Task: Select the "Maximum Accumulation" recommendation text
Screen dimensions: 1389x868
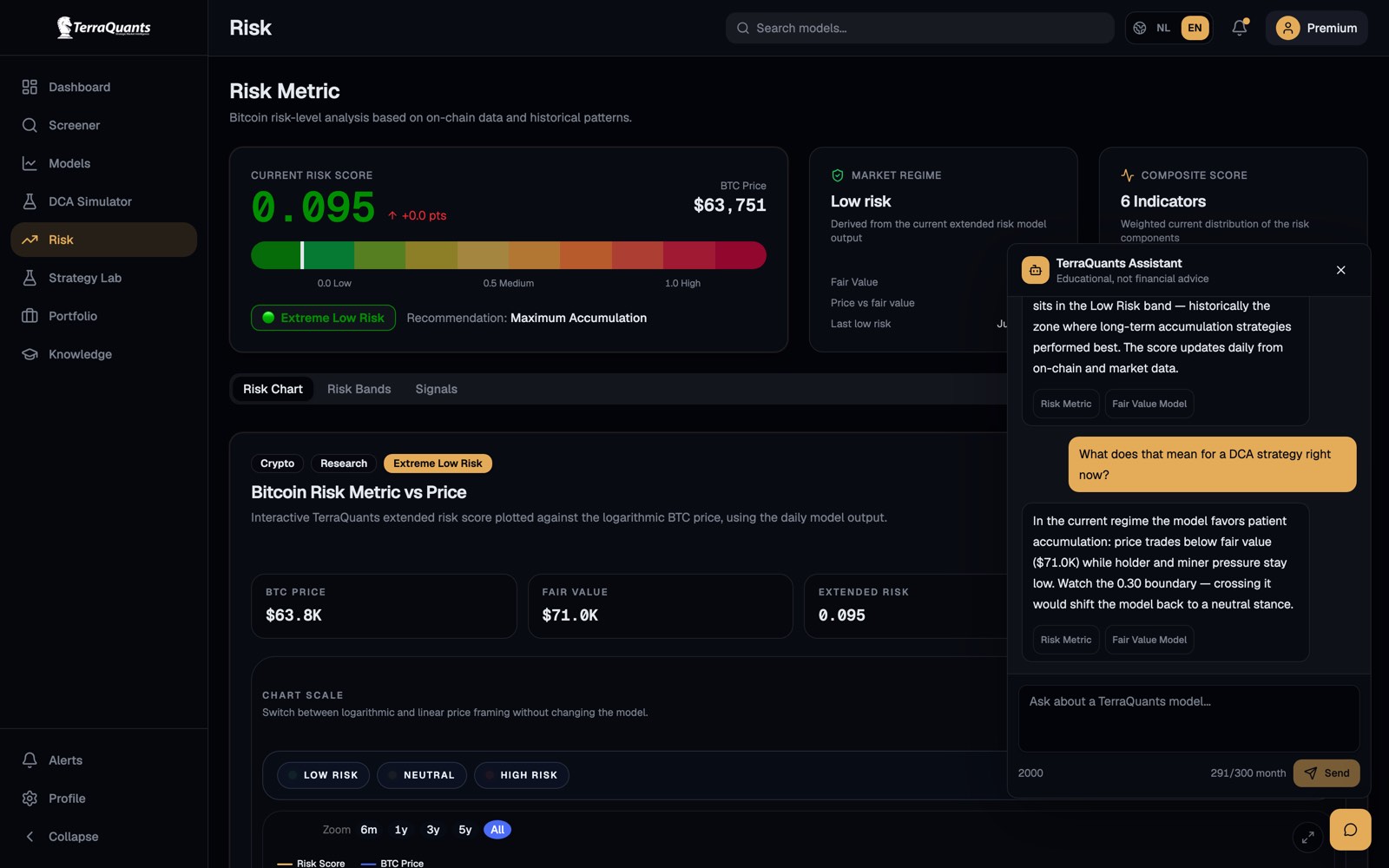Action: pyautogui.click(x=578, y=318)
